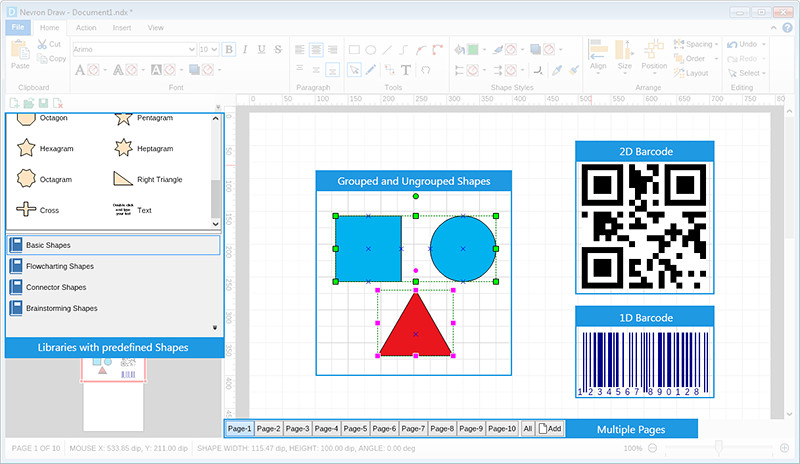Screen dimensions: 800x464
Task: Select the pointer tool in Tools
Action: click(x=353, y=70)
